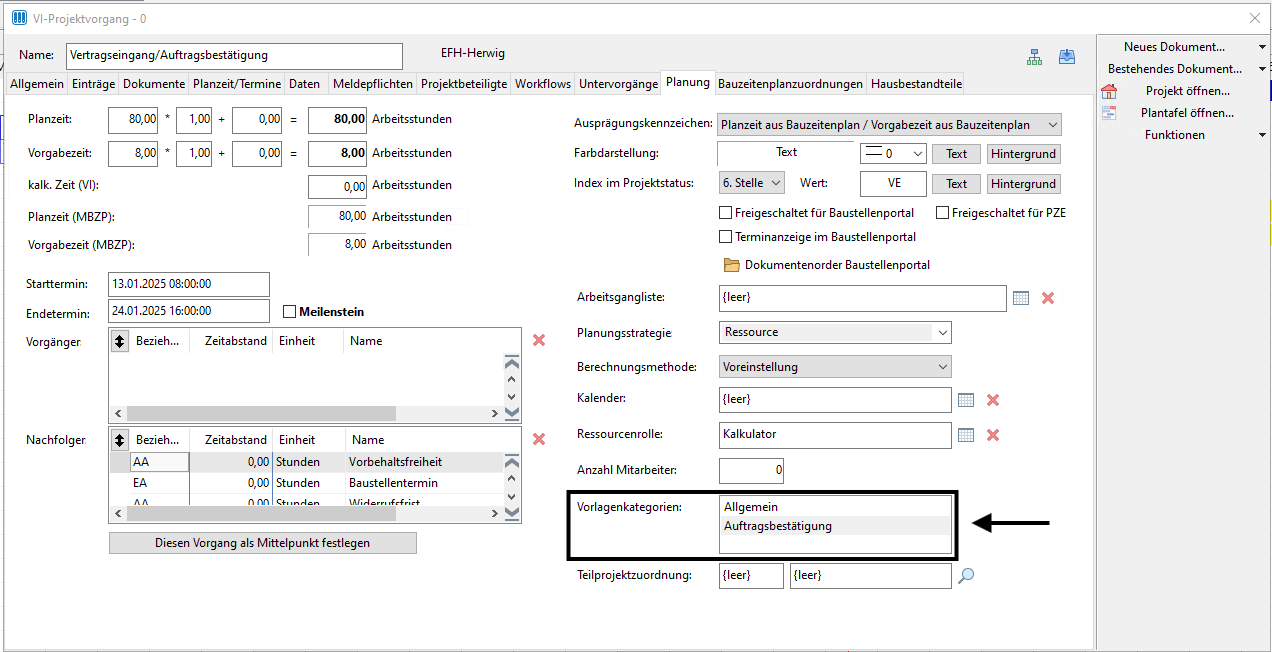Viewport: 1272px width, 652px height.
Task: Check Terminanzeige im Baustellenportal
Action: coord(726,237)
